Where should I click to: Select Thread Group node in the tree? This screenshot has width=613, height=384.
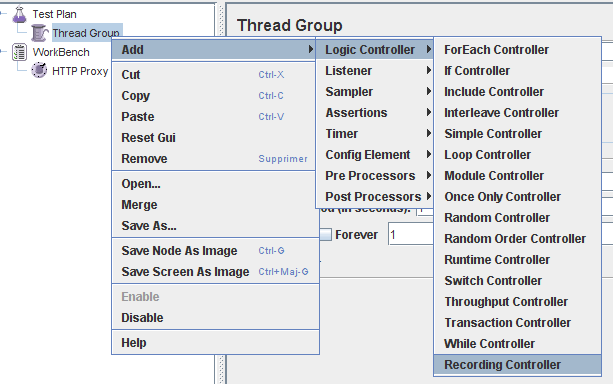86,33
